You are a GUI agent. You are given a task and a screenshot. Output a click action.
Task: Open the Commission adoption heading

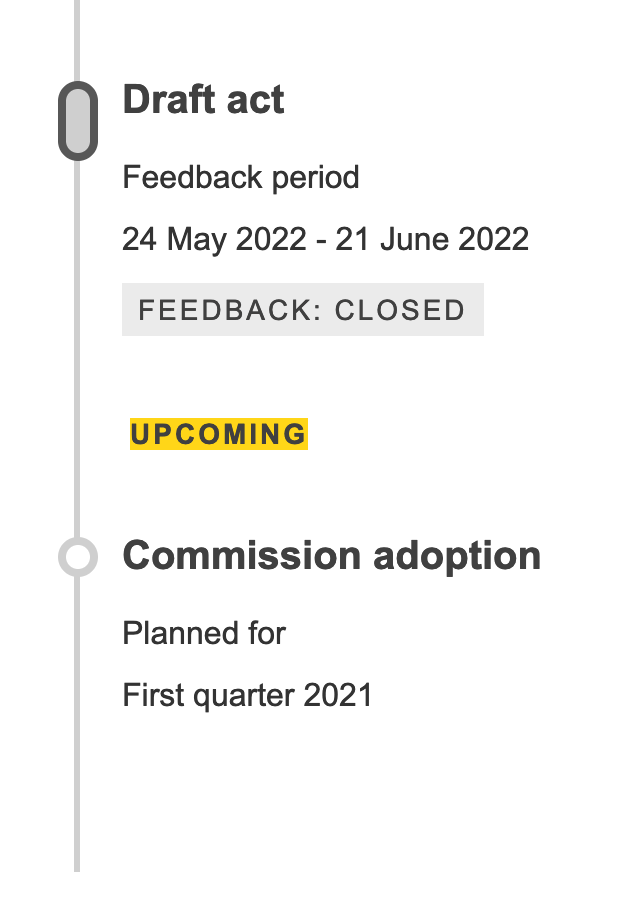click(331, 555)
